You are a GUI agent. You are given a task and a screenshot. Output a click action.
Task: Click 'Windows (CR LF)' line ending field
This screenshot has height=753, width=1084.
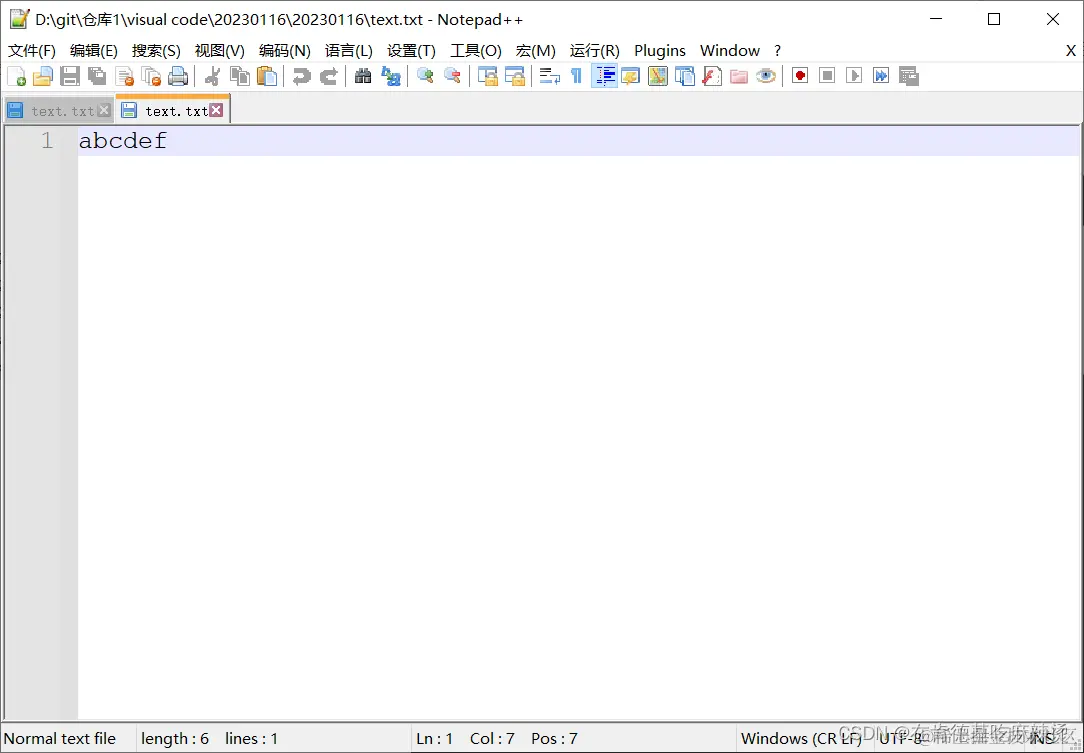click(801, 738)
